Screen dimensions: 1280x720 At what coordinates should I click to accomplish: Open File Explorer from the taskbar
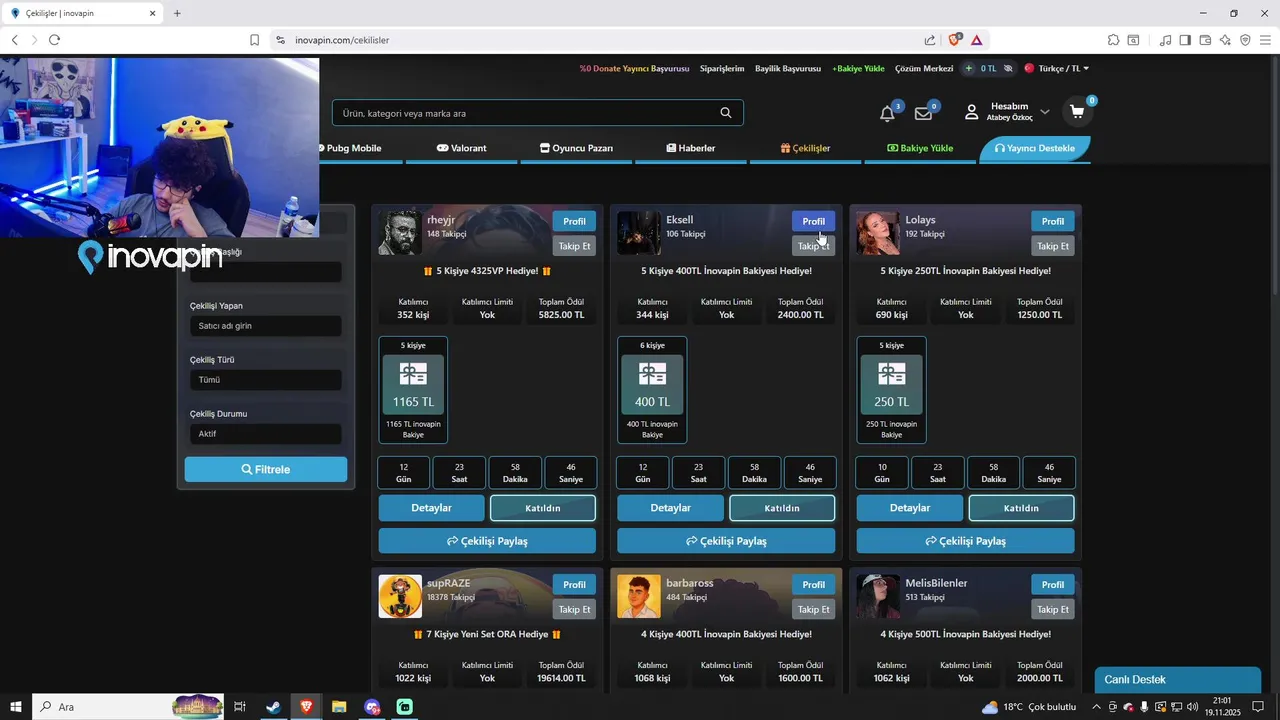339,707
